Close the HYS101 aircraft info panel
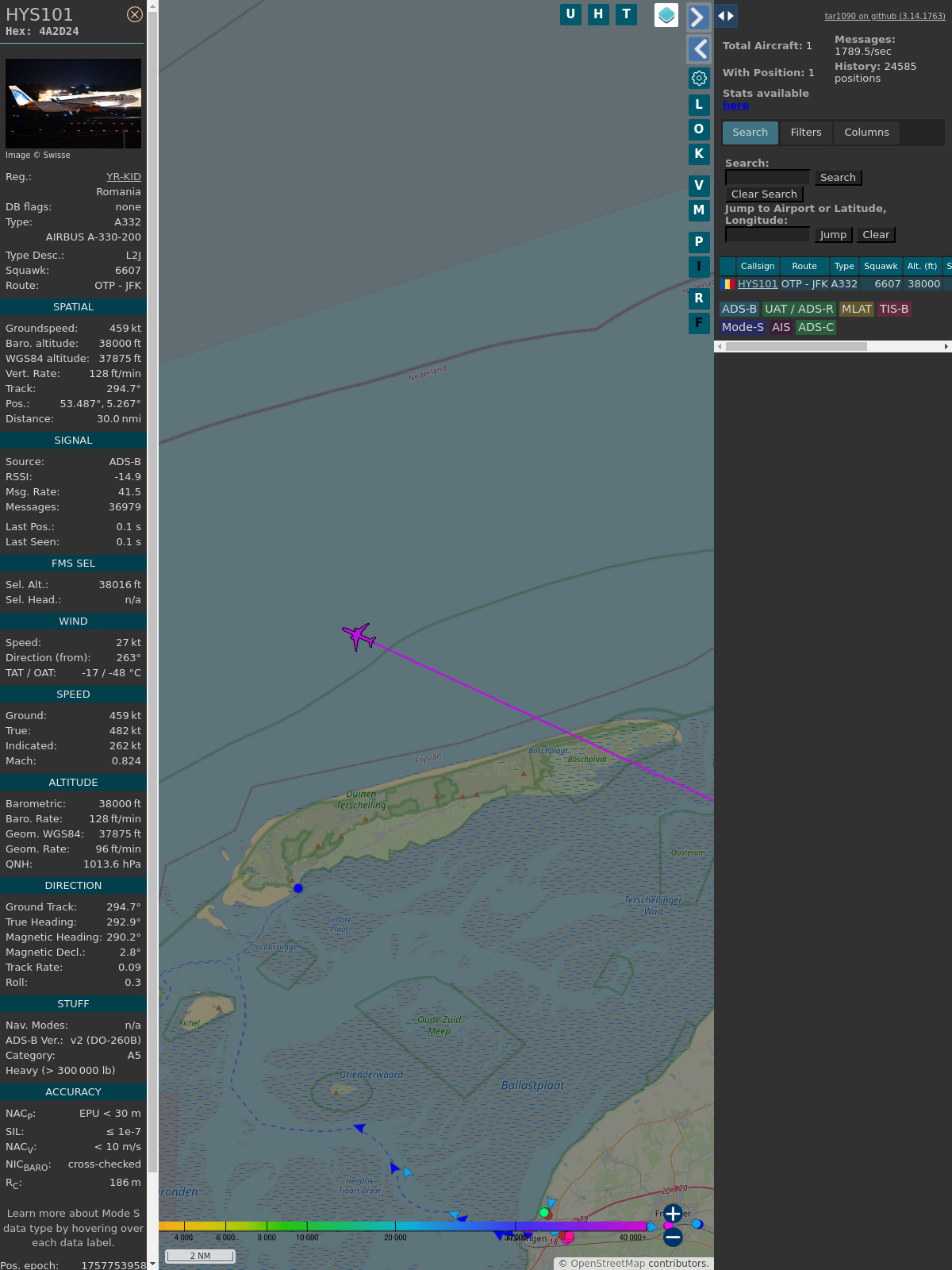 [135, 14]
